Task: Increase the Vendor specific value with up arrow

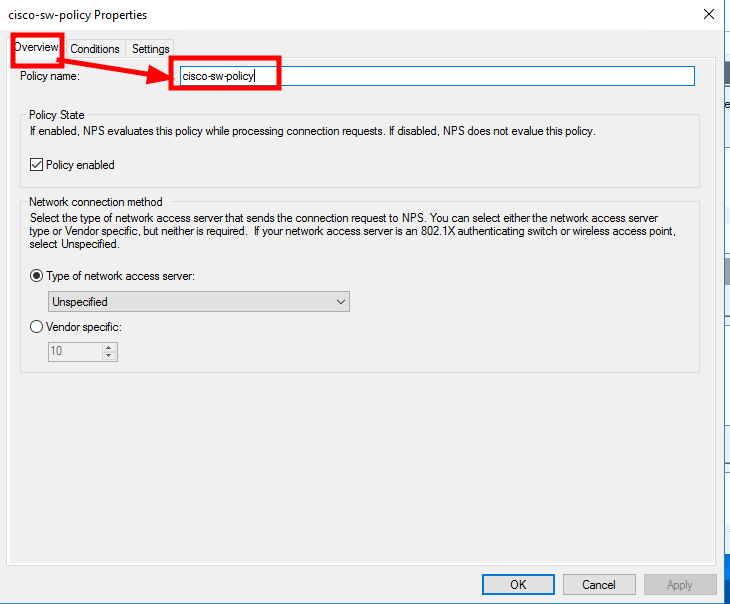Action: (x=108, y=347)
